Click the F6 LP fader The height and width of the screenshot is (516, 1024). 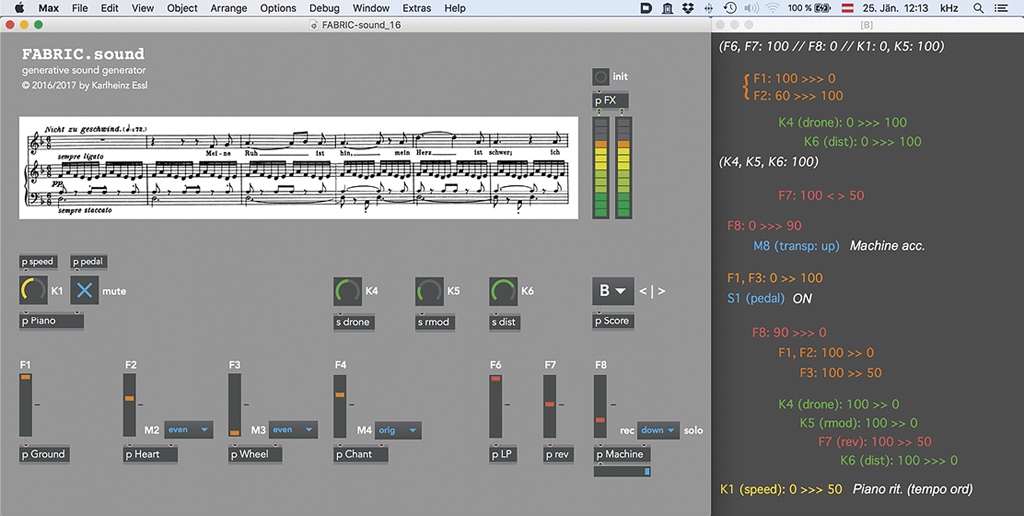496,405
